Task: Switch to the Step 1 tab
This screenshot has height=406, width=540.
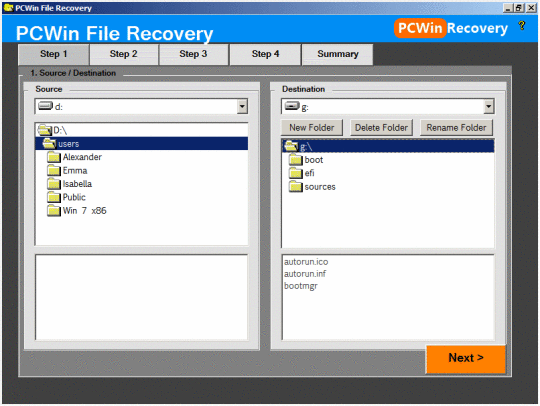Action: (54, 54)
